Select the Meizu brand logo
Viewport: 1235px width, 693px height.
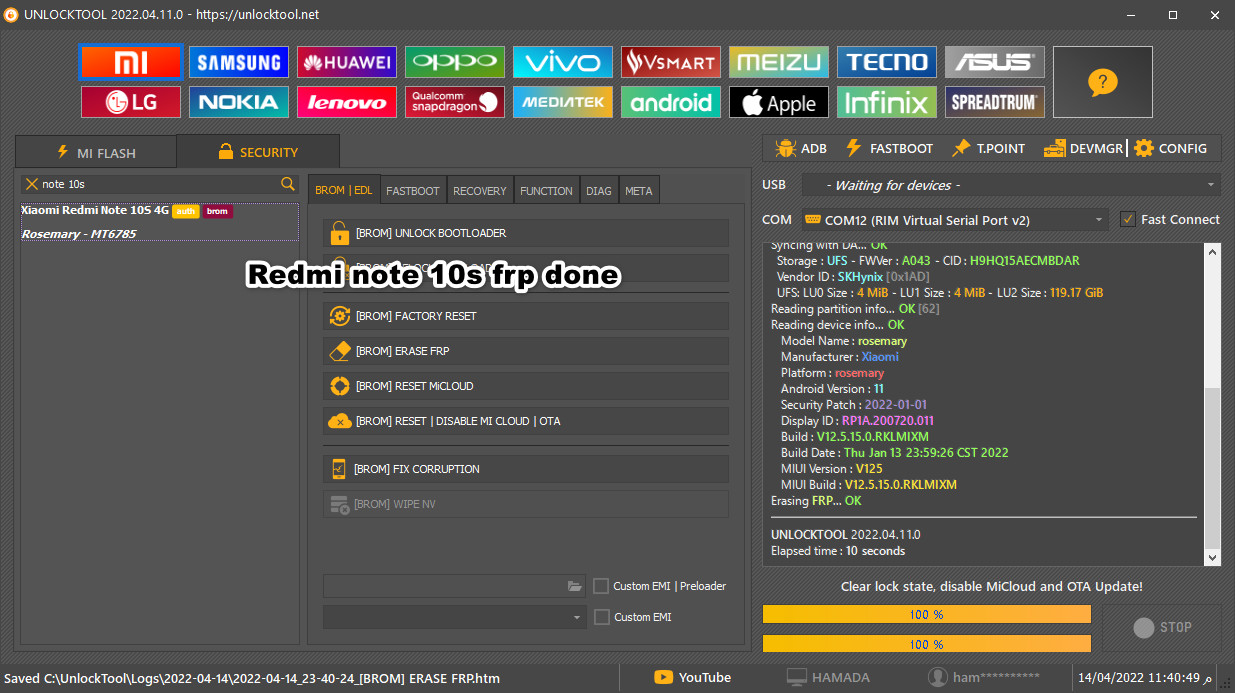coord(778,62)
